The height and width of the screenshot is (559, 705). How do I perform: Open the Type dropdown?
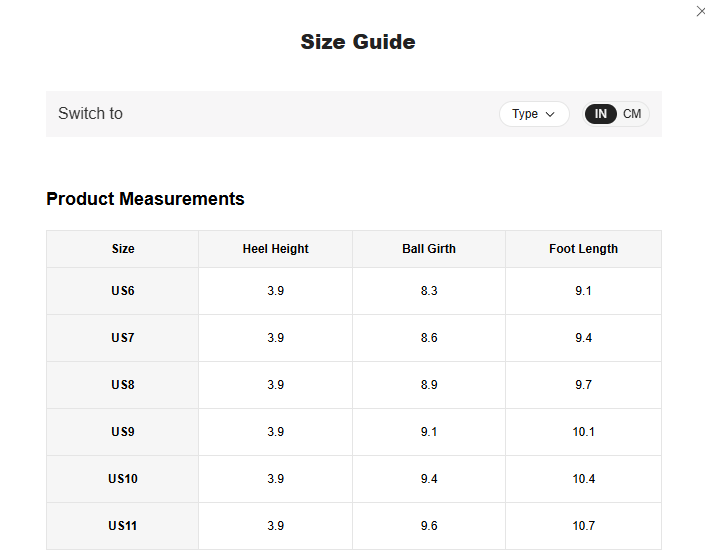tap(534, 114)
